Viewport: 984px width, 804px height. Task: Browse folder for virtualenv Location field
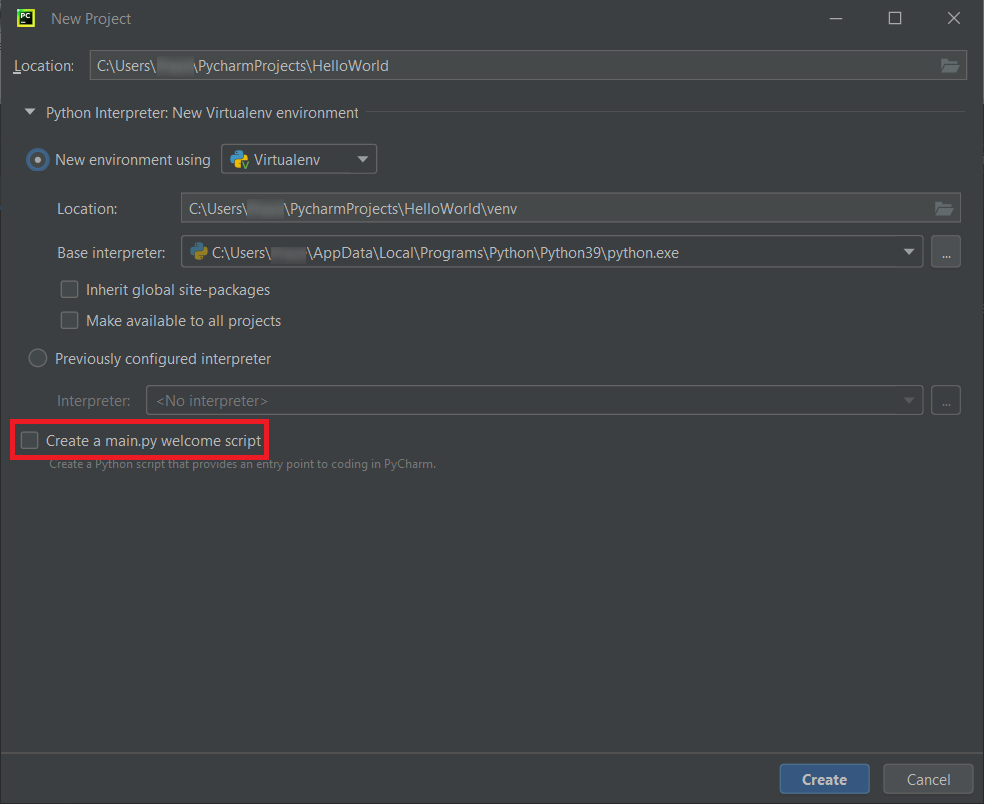pyautogui.click(x=943, y=208)
